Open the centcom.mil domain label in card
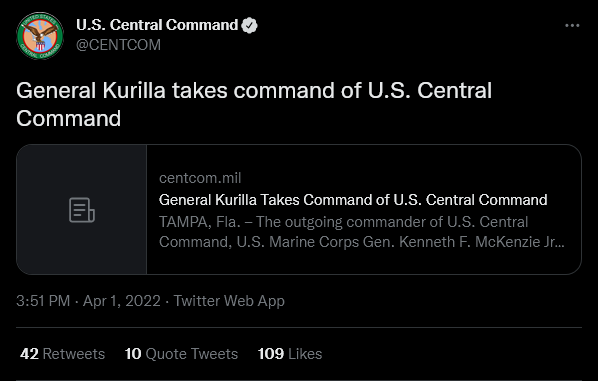 200,178
